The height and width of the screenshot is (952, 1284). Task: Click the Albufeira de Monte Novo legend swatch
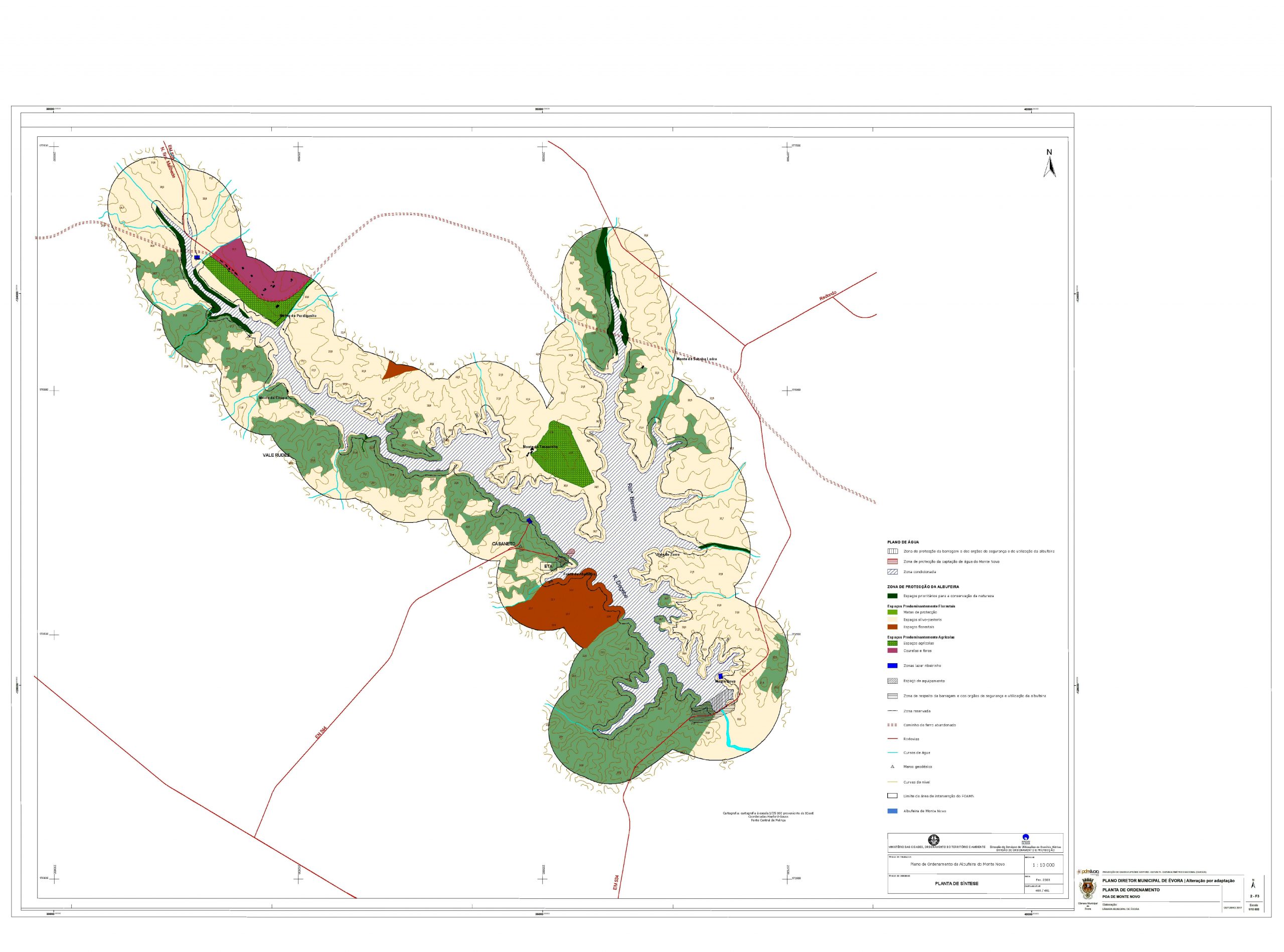[x=892, y=811]
